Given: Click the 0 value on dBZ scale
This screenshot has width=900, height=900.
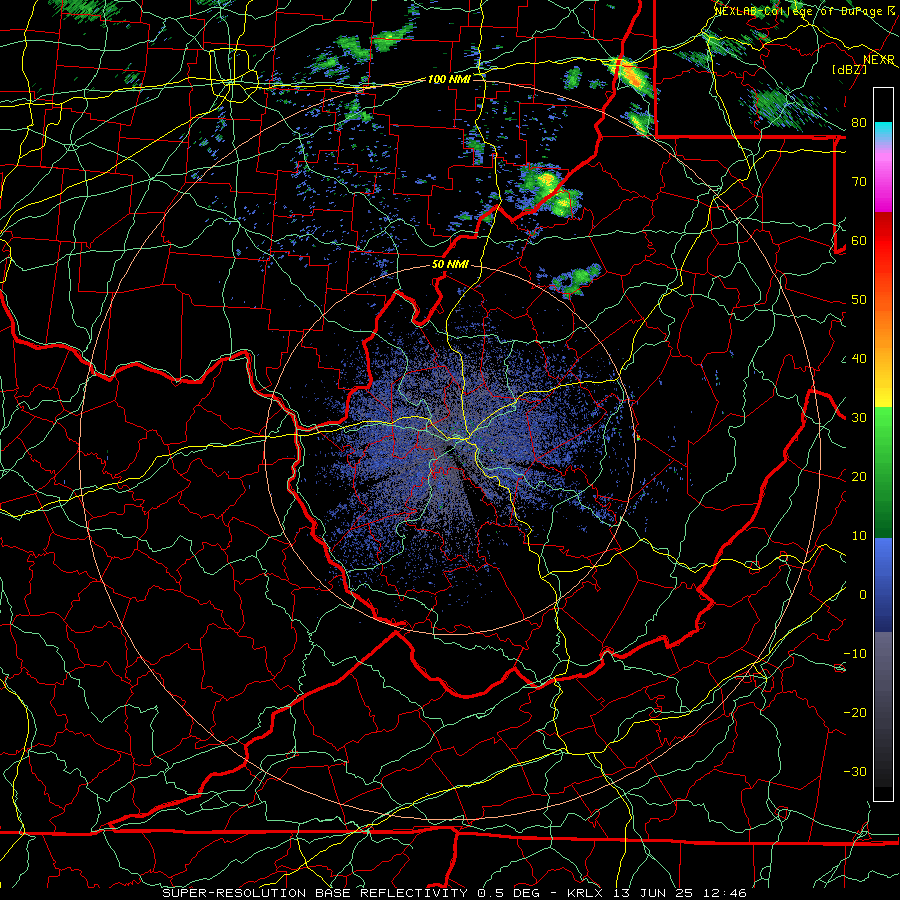Looking at the screenshot, I should 863,595.
